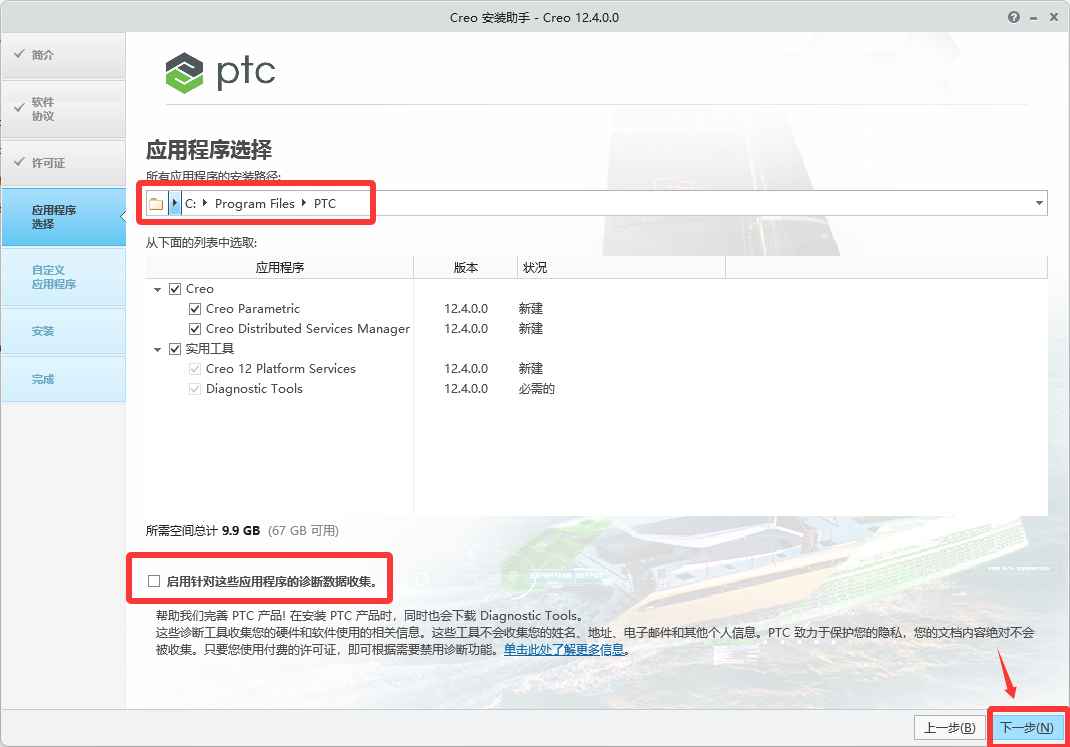Uncheck the Creo Parametric checkbox
Screen dimensions: 1070x747
pos(195,308)
